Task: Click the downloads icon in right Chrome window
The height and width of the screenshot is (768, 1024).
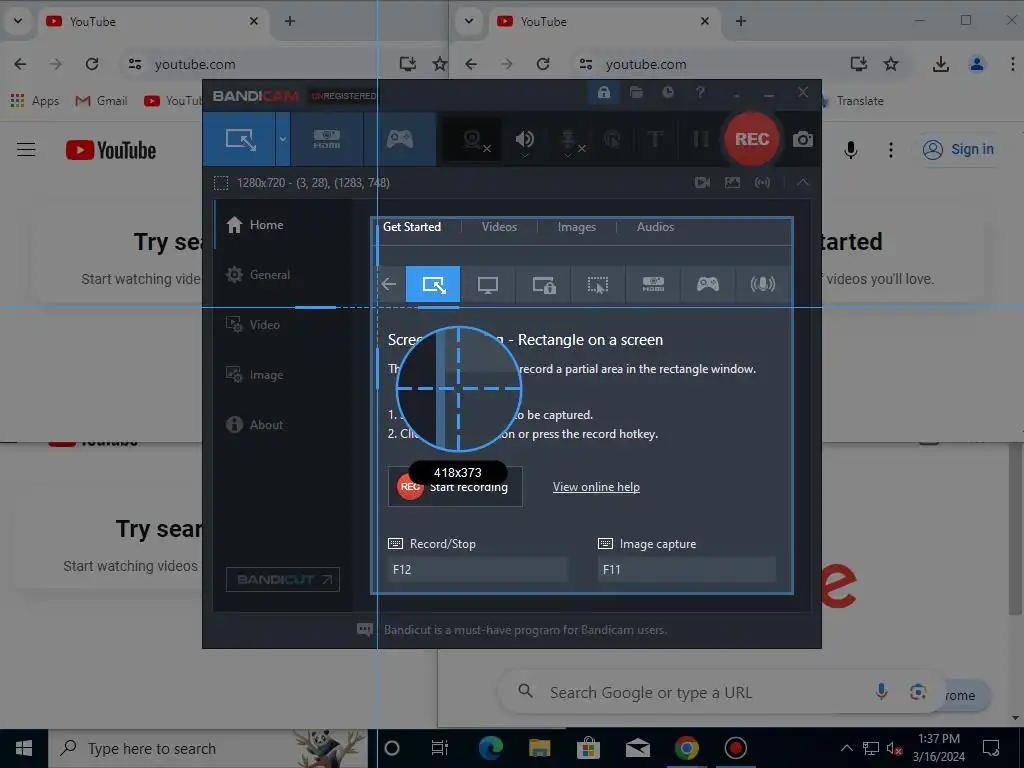Action: pos(940,64)
